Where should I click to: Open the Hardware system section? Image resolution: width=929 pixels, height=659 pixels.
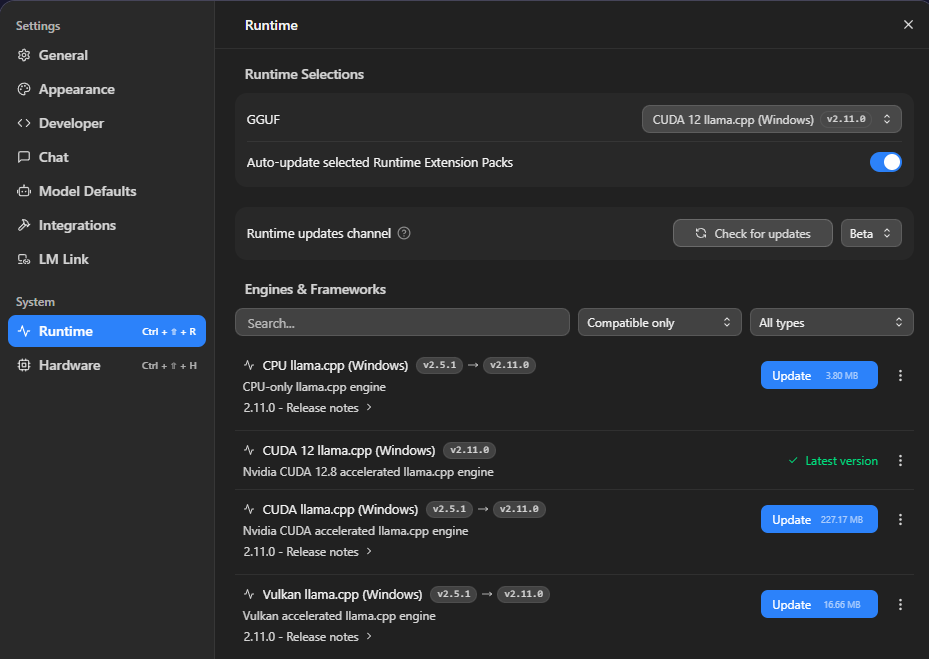[x=107, y=365]
